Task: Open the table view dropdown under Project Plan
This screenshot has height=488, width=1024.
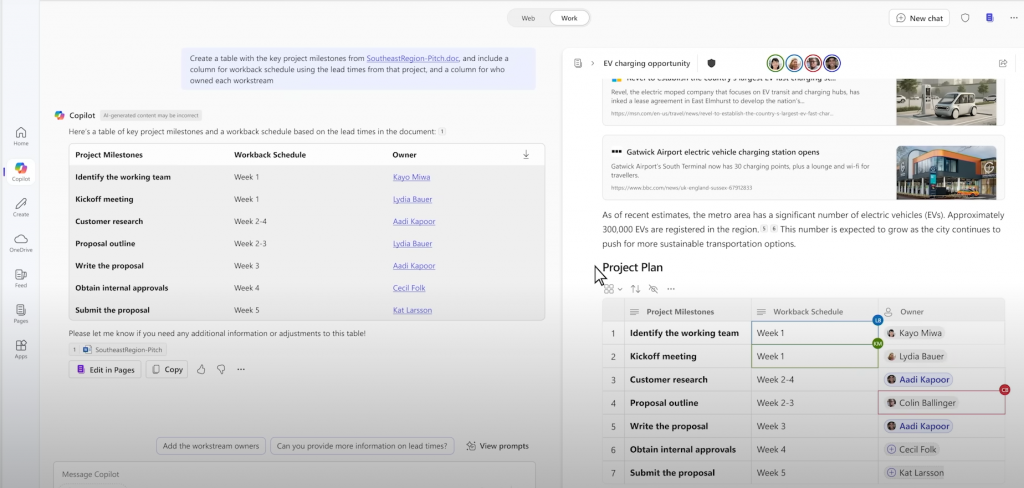Action: pos(613,289)
